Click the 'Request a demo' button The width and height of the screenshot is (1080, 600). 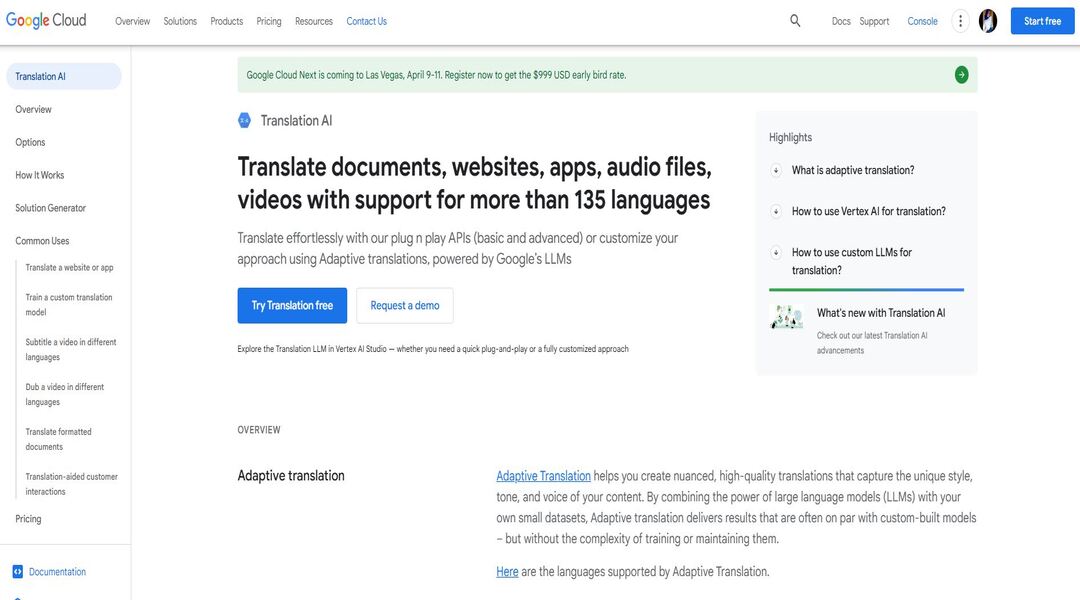coord(404,305)
